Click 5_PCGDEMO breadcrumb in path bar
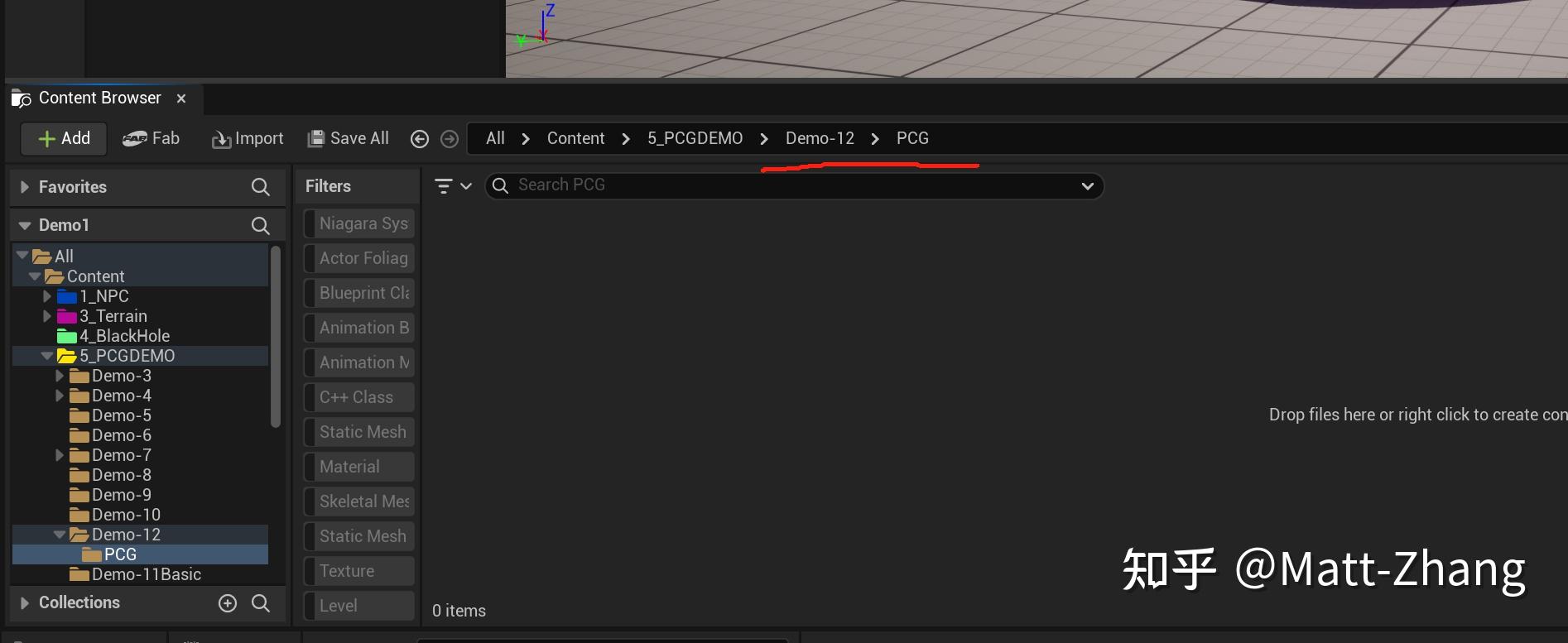 tap(695, 138)
